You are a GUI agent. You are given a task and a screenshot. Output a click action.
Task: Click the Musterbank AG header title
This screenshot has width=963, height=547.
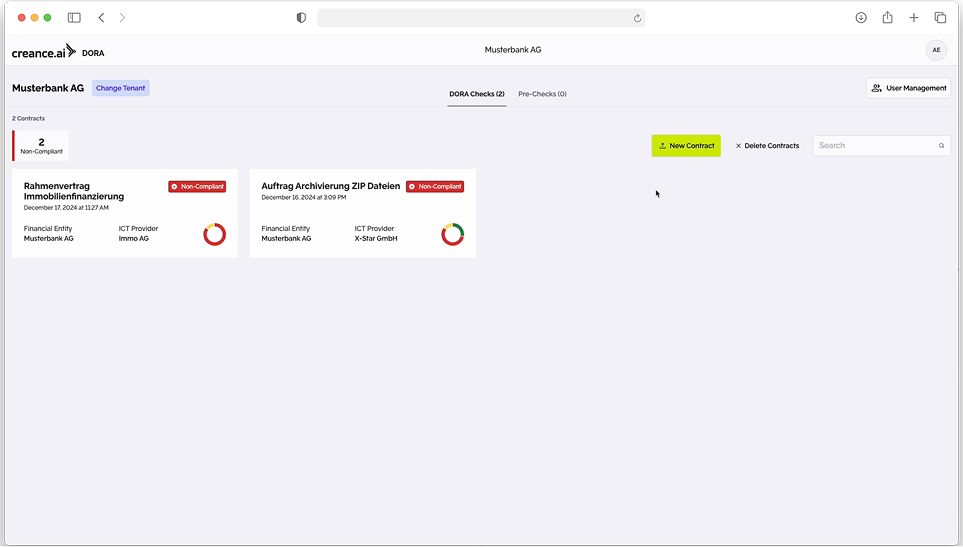[x=513, y=50]
